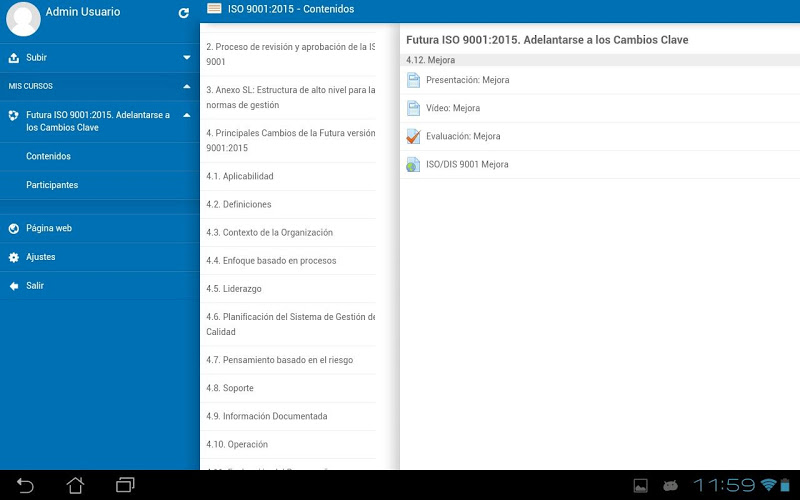Tap the Android home button

tap(75, 485)
